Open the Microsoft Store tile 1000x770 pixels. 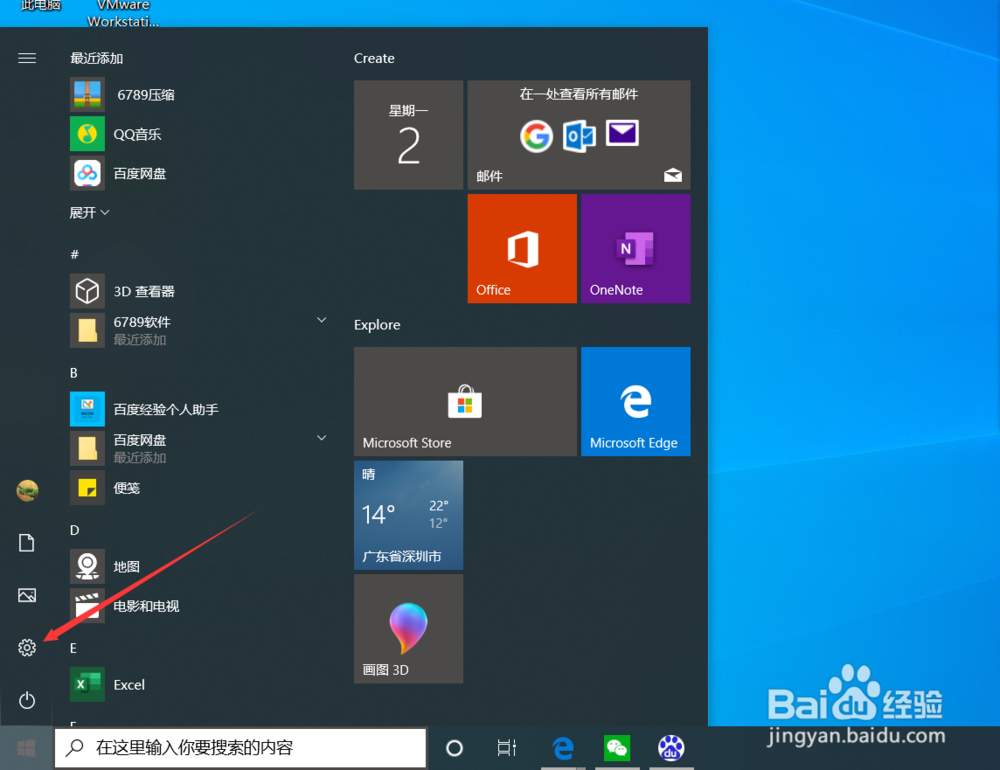[x=465, y=401]
